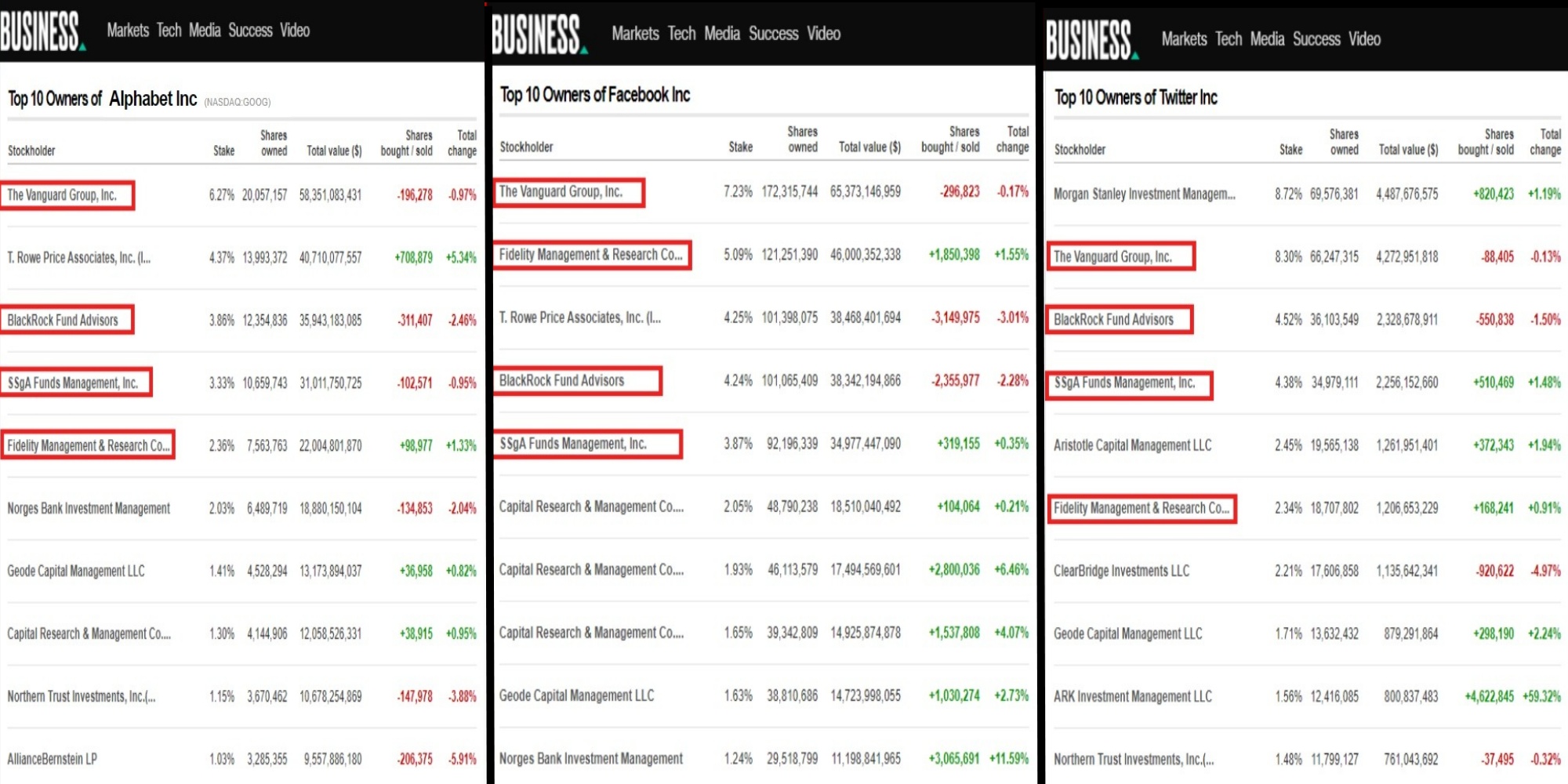Click Capital Research & Management with 1.65% stake
Screen dimensions: 1568x784
click(591, 633)
